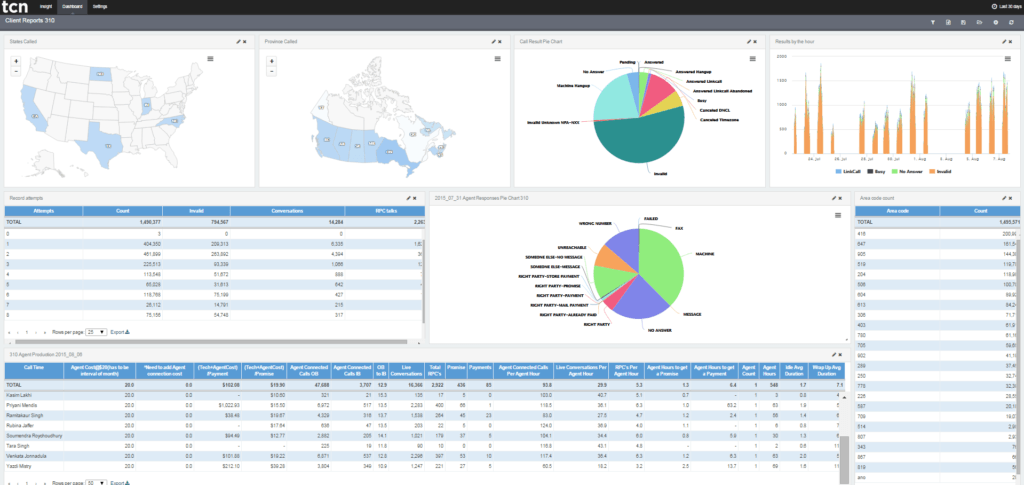
Task: Edit the Call Result Pie Chart panel
Action: pyautogui.click(x=749, y=41)
